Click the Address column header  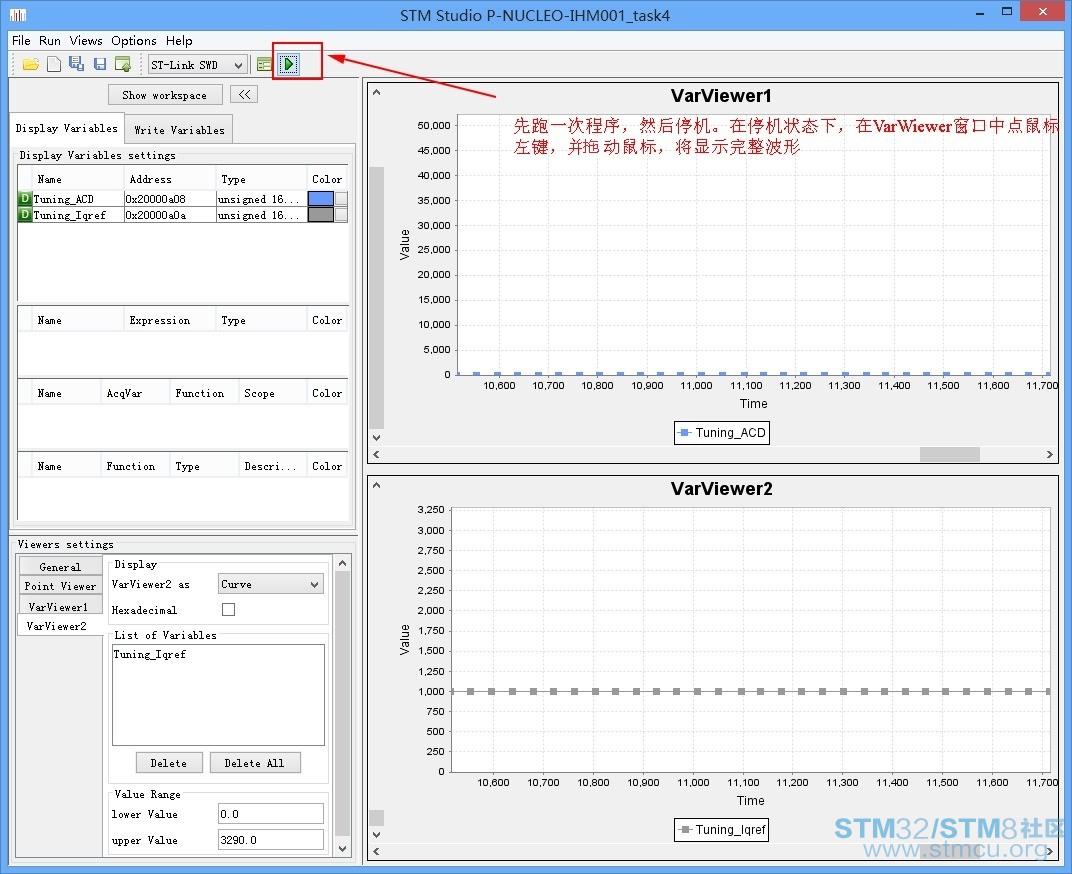pyautogui.click(x=170, y=179)
